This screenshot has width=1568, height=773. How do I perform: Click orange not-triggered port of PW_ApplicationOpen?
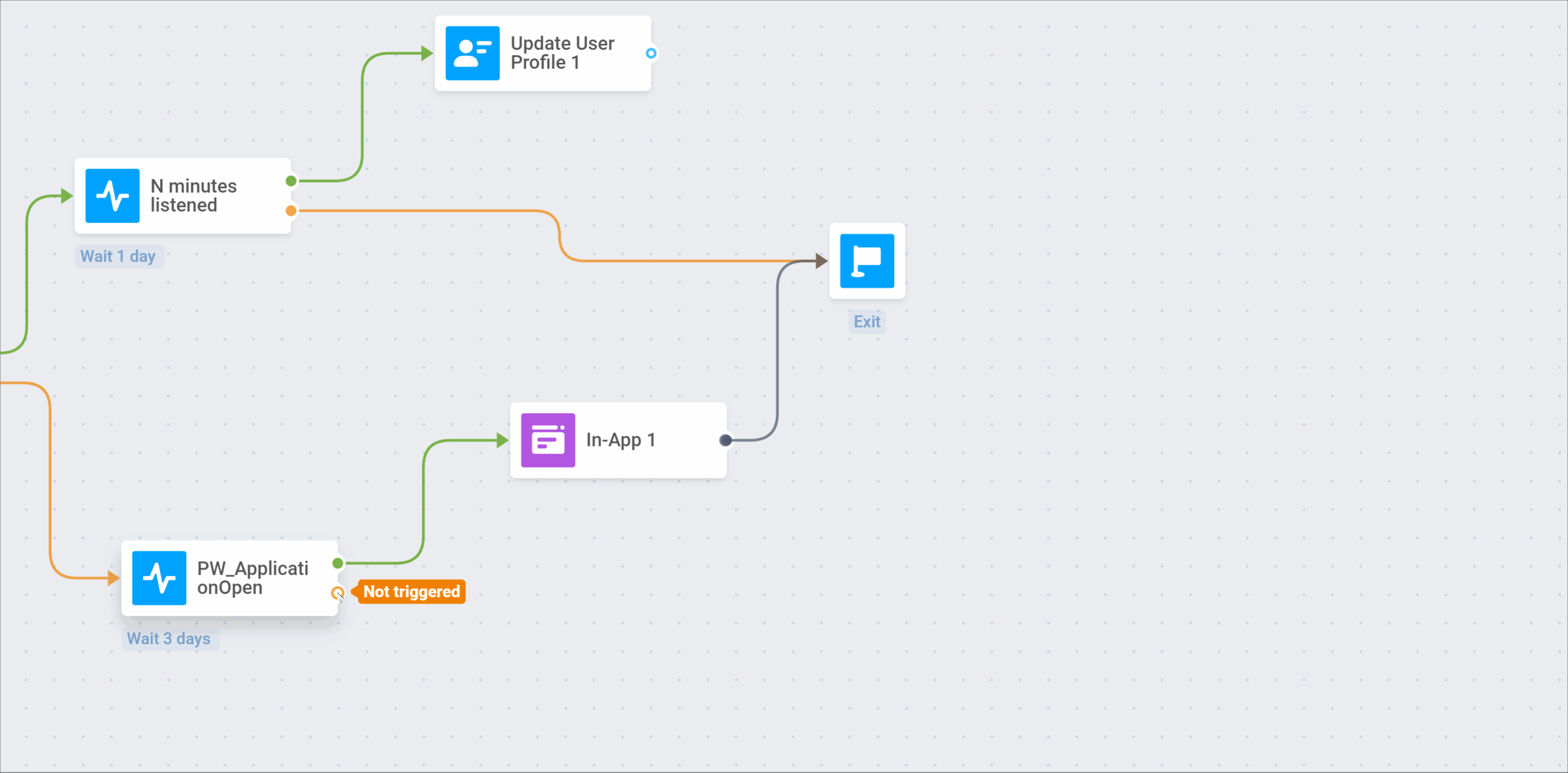[337, 592]
